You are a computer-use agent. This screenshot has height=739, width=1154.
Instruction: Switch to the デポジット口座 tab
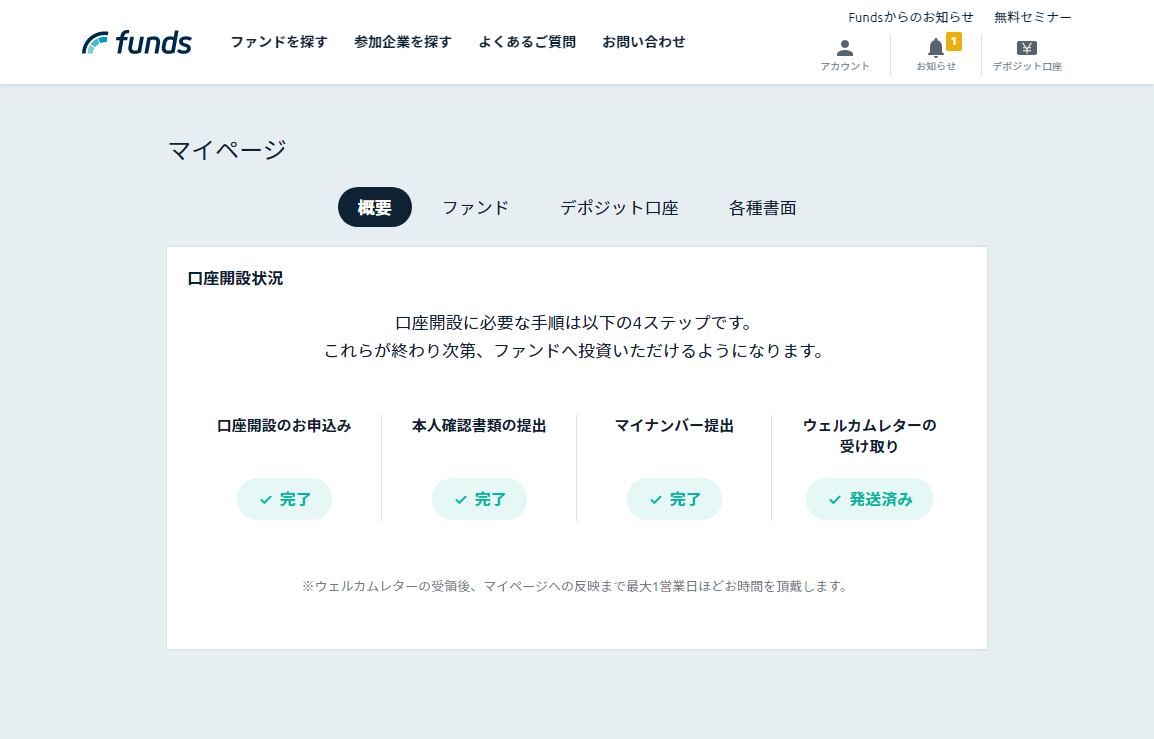[619, 208]
